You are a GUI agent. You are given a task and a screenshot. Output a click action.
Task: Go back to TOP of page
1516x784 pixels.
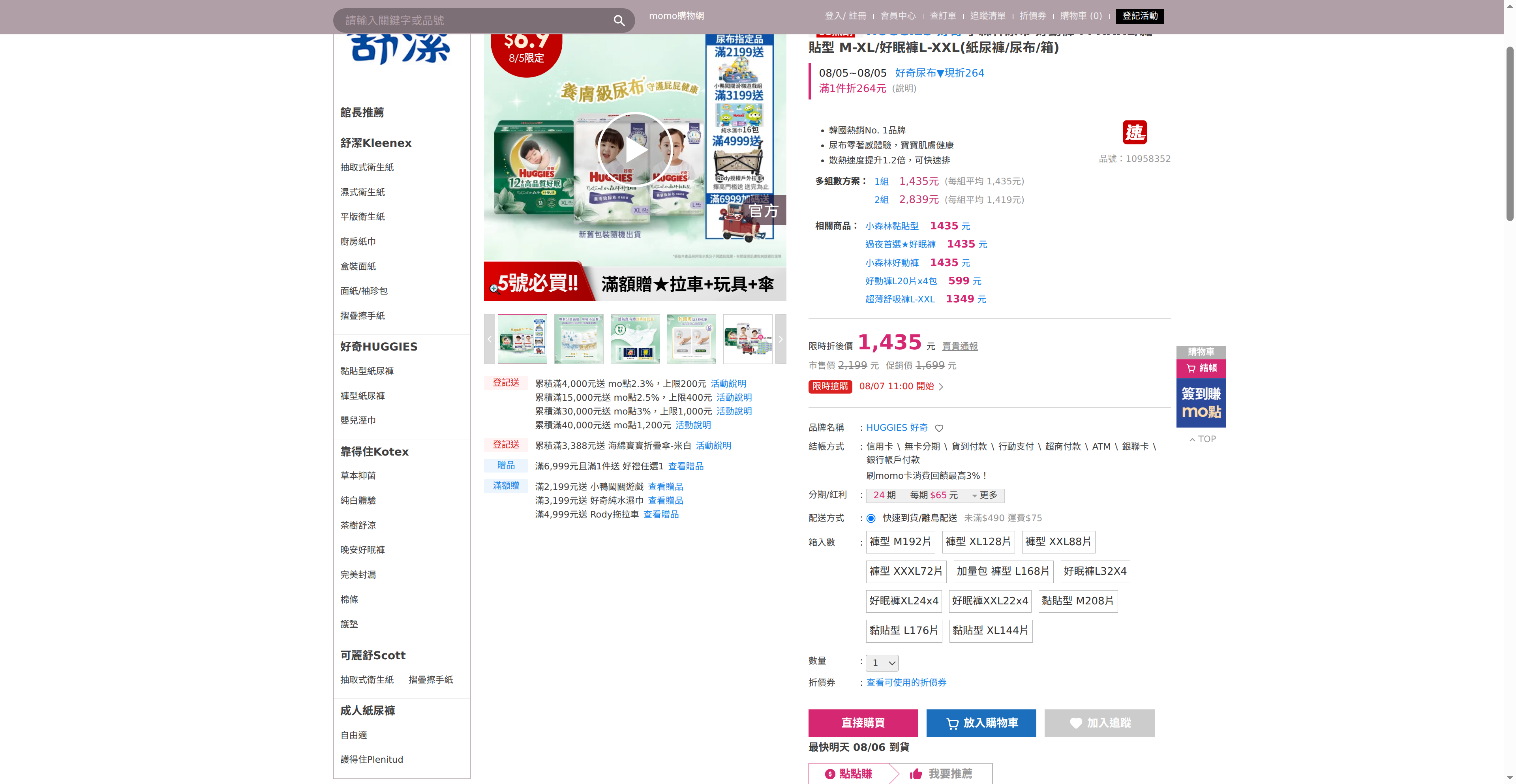[1202, 439]
